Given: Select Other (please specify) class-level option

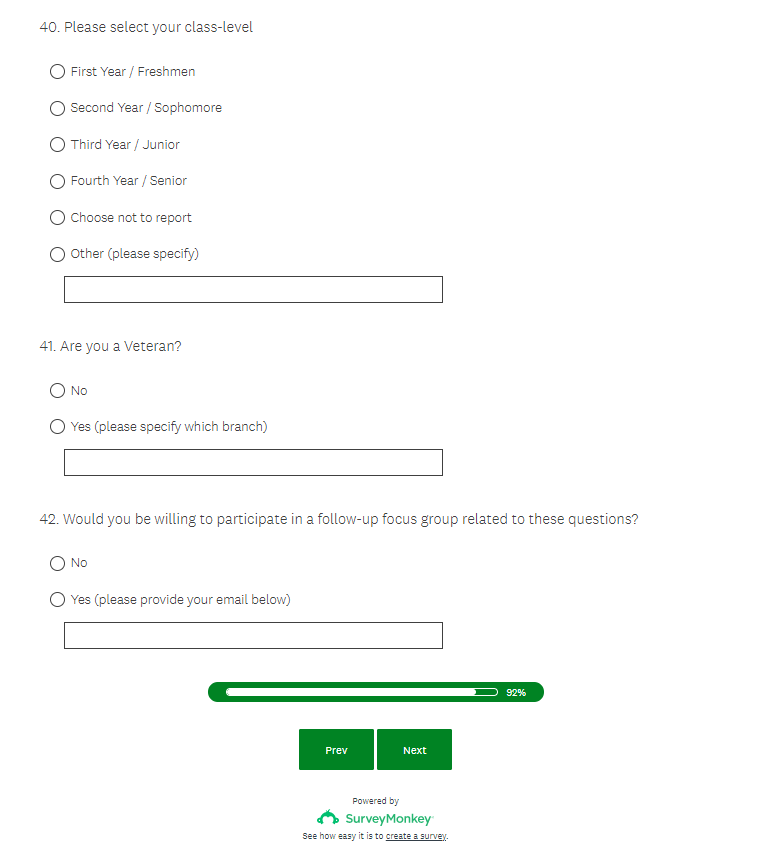Looking at the screenshot, I should coord(58,254).
